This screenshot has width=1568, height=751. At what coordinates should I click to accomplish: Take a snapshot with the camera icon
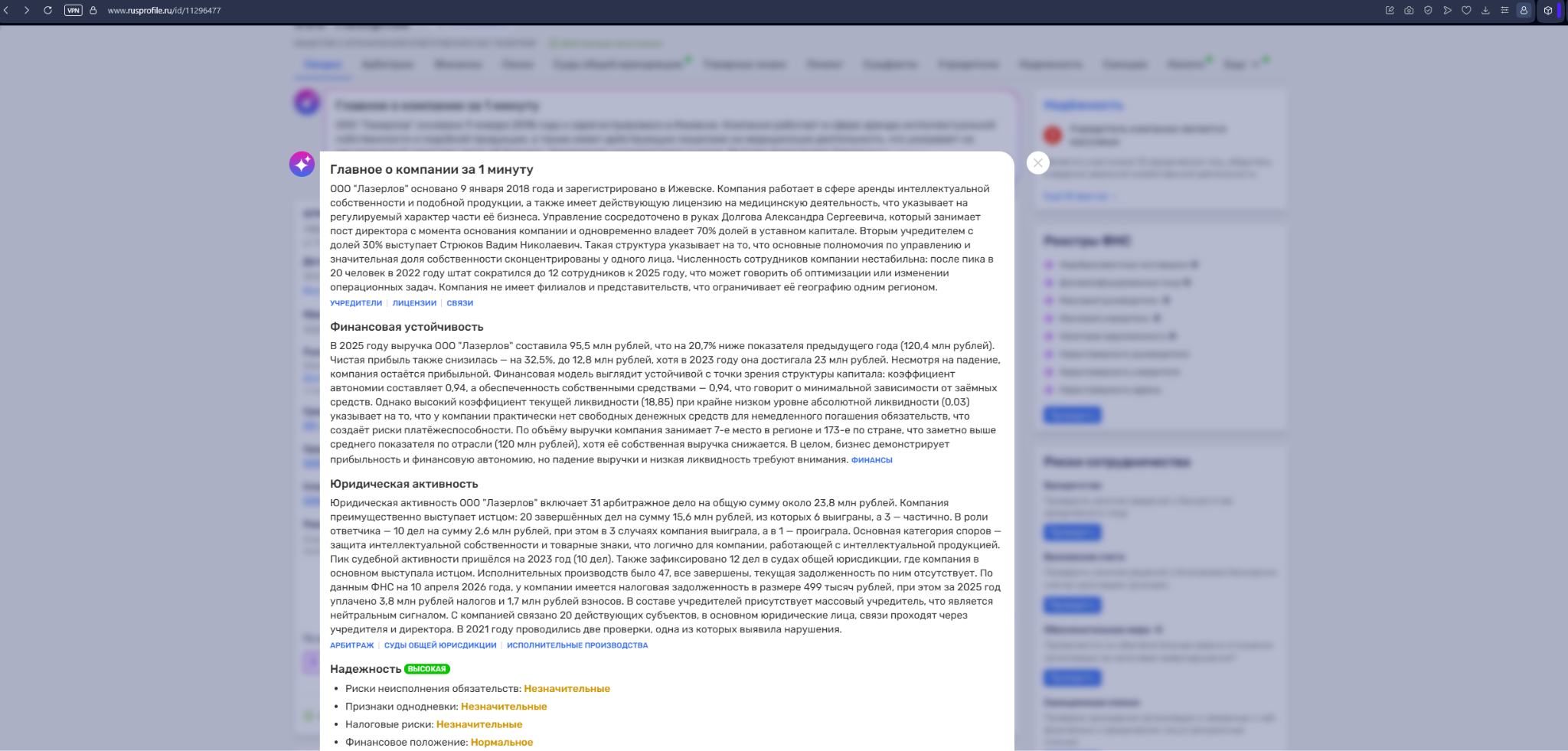click(1409, 11)
